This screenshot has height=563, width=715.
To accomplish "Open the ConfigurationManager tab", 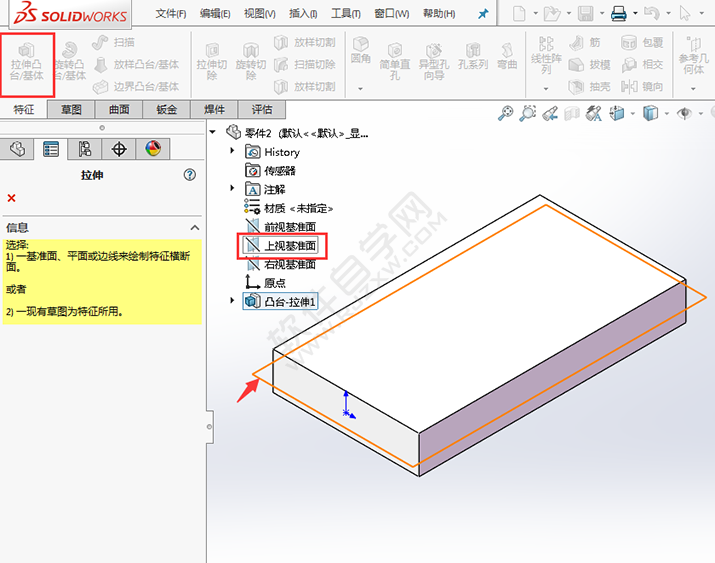I will tap(85, 149).
